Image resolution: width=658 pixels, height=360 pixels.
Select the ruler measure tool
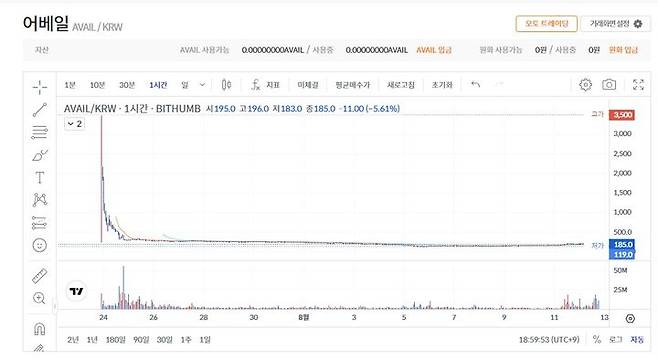click(40, 276)
